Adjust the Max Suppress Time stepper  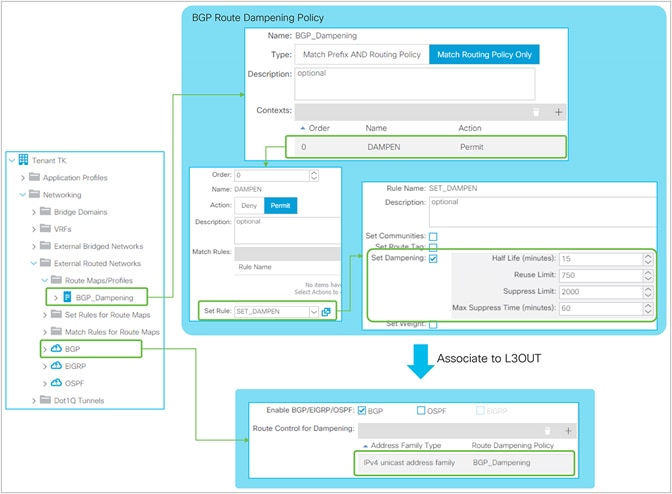tap(648, 308)
